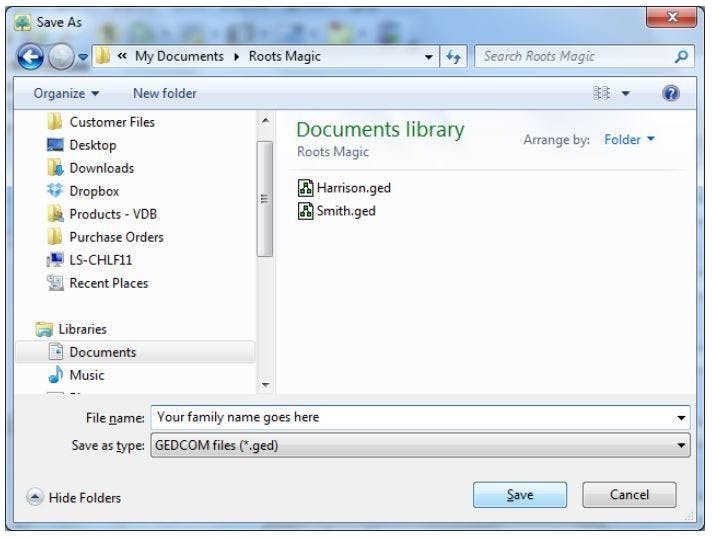Image resolution: width=712 pixels, height=539 pixels.
Task: Select LS-CHLF11 in the sidebar
Action: click(x=101, y=260)
